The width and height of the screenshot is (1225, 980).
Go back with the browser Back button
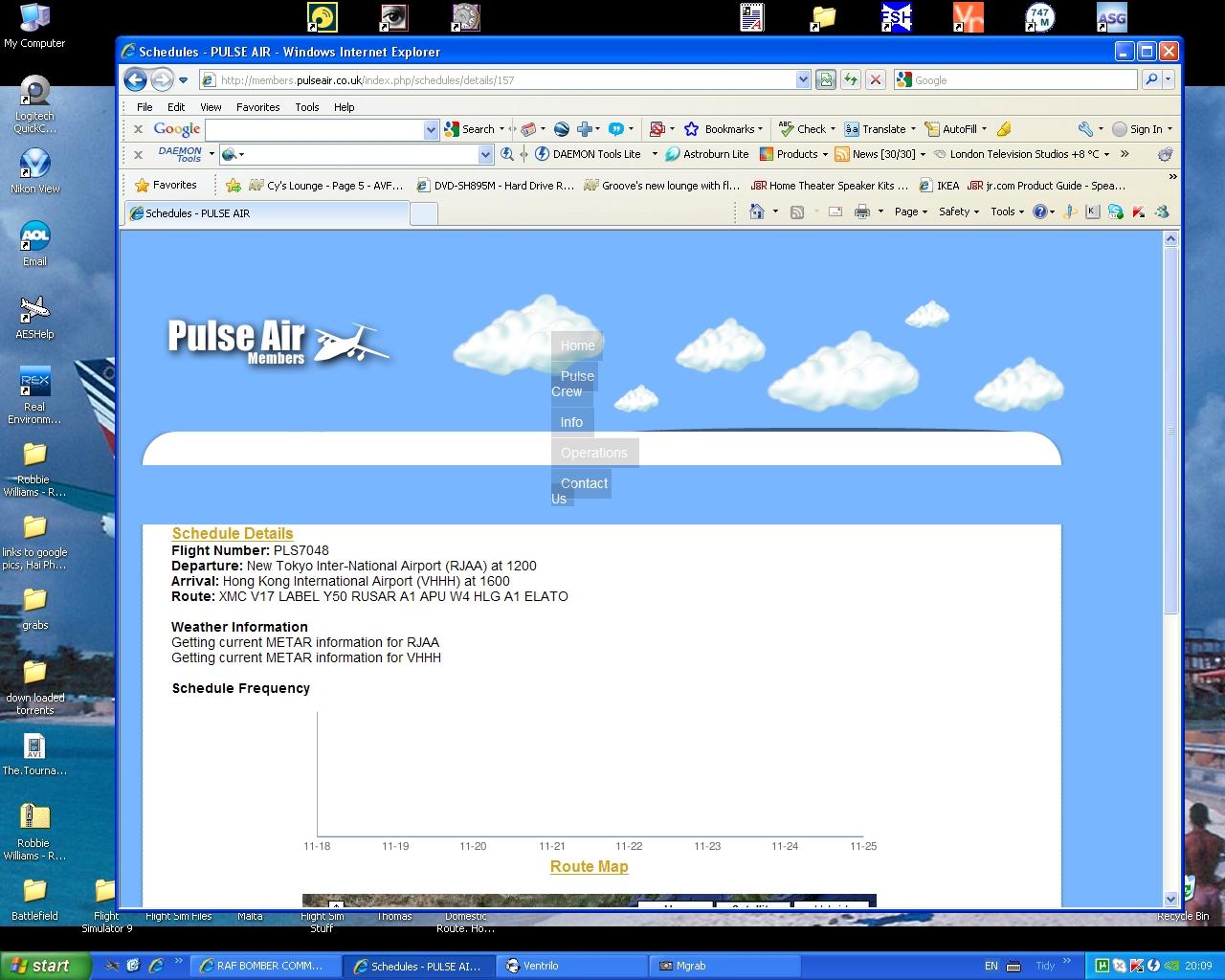(x=136, y=79)
